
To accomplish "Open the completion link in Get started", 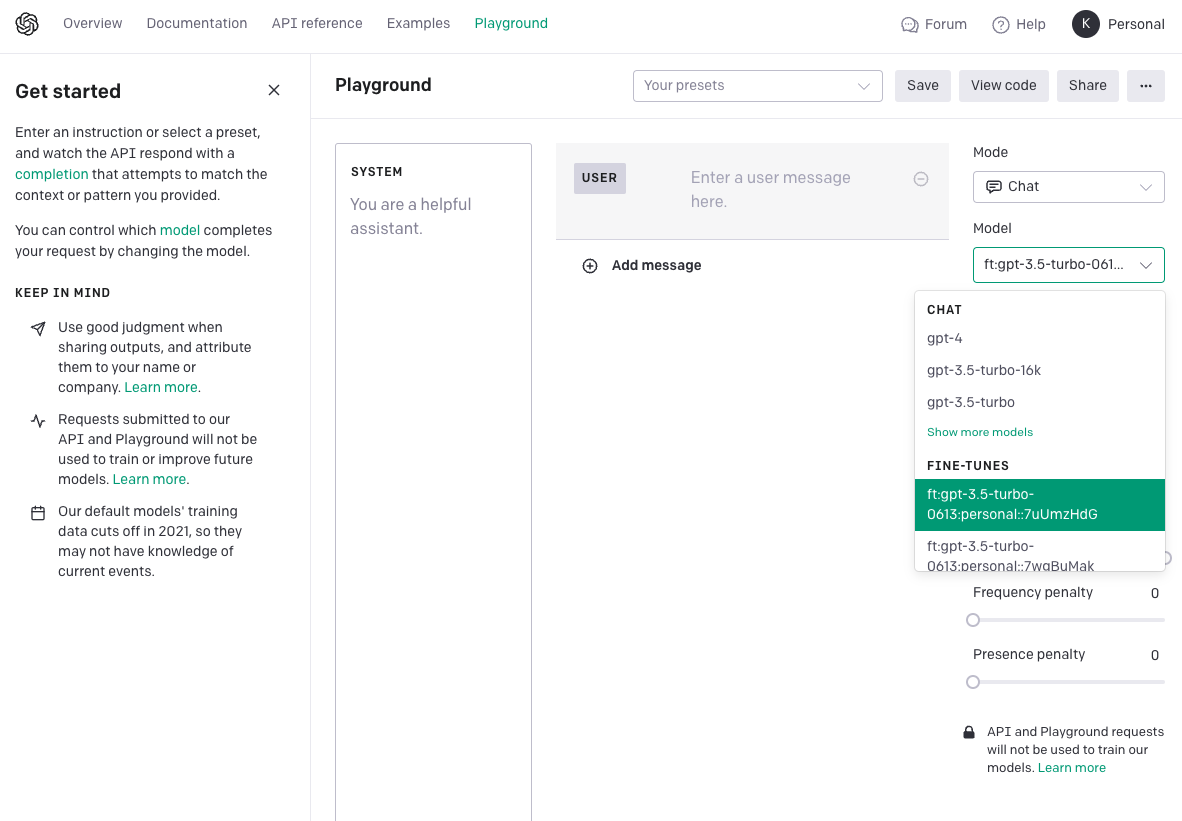I will (x=51, y=174).
